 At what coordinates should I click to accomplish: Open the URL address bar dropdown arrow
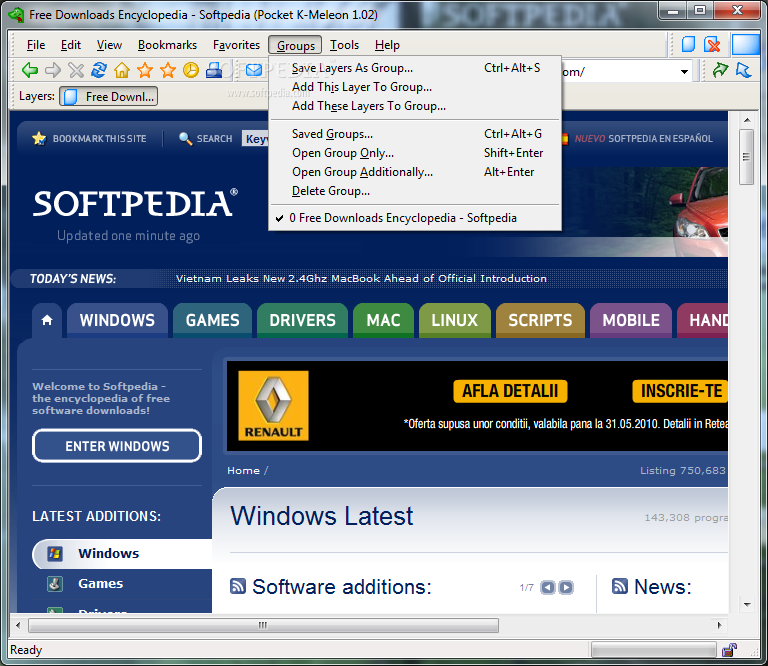[684, 71]
